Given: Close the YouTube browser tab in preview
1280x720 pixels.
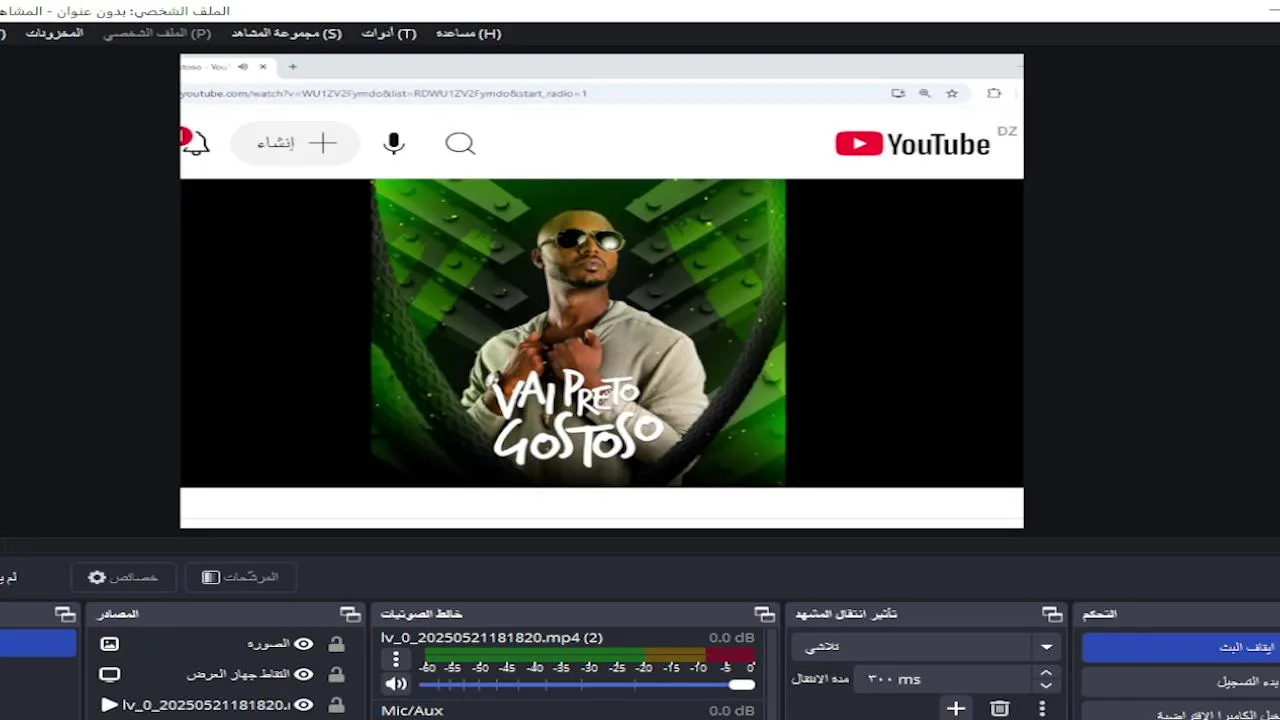Looking at the screenshot, I should [263, 67].
